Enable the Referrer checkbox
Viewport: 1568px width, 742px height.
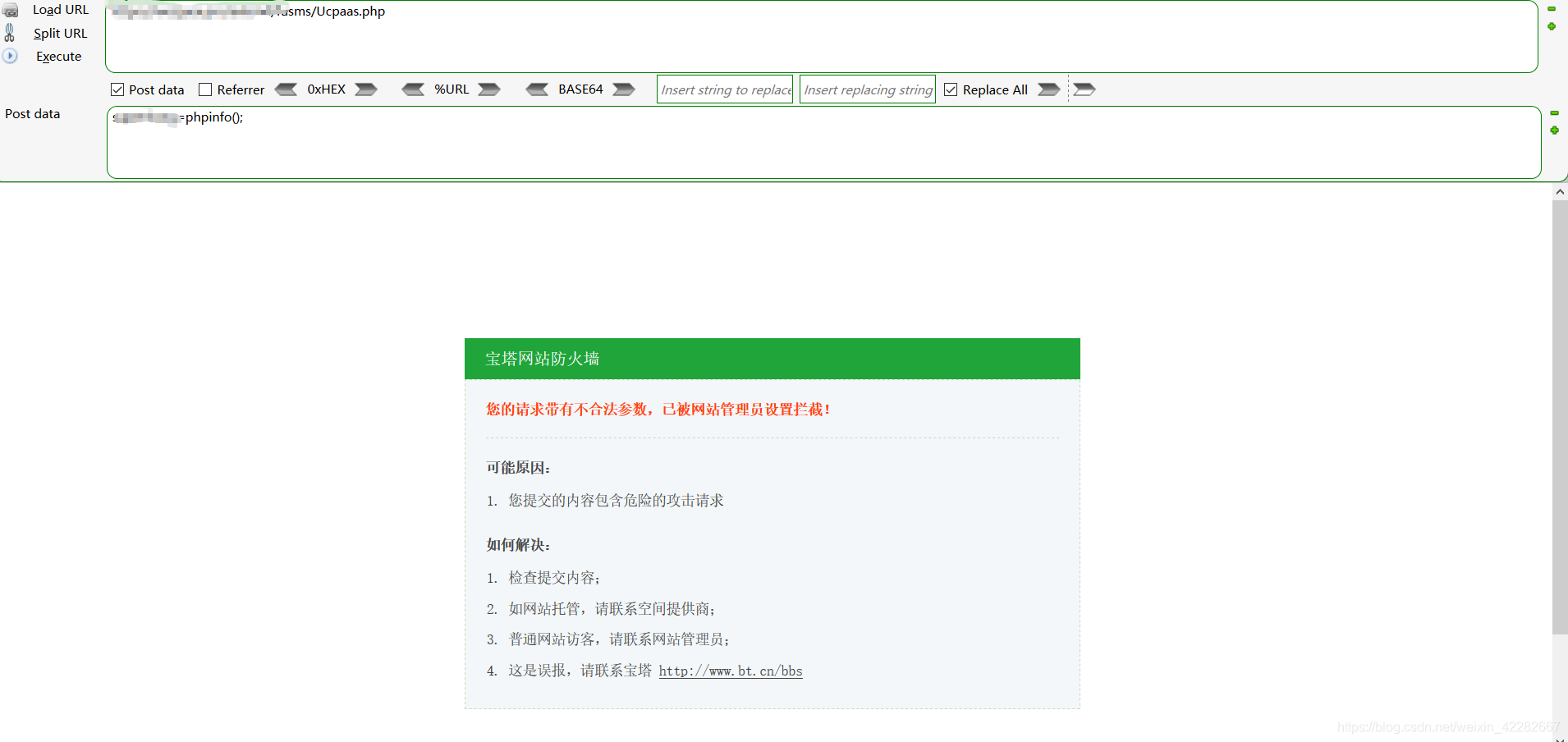click(x=205, y=89)
